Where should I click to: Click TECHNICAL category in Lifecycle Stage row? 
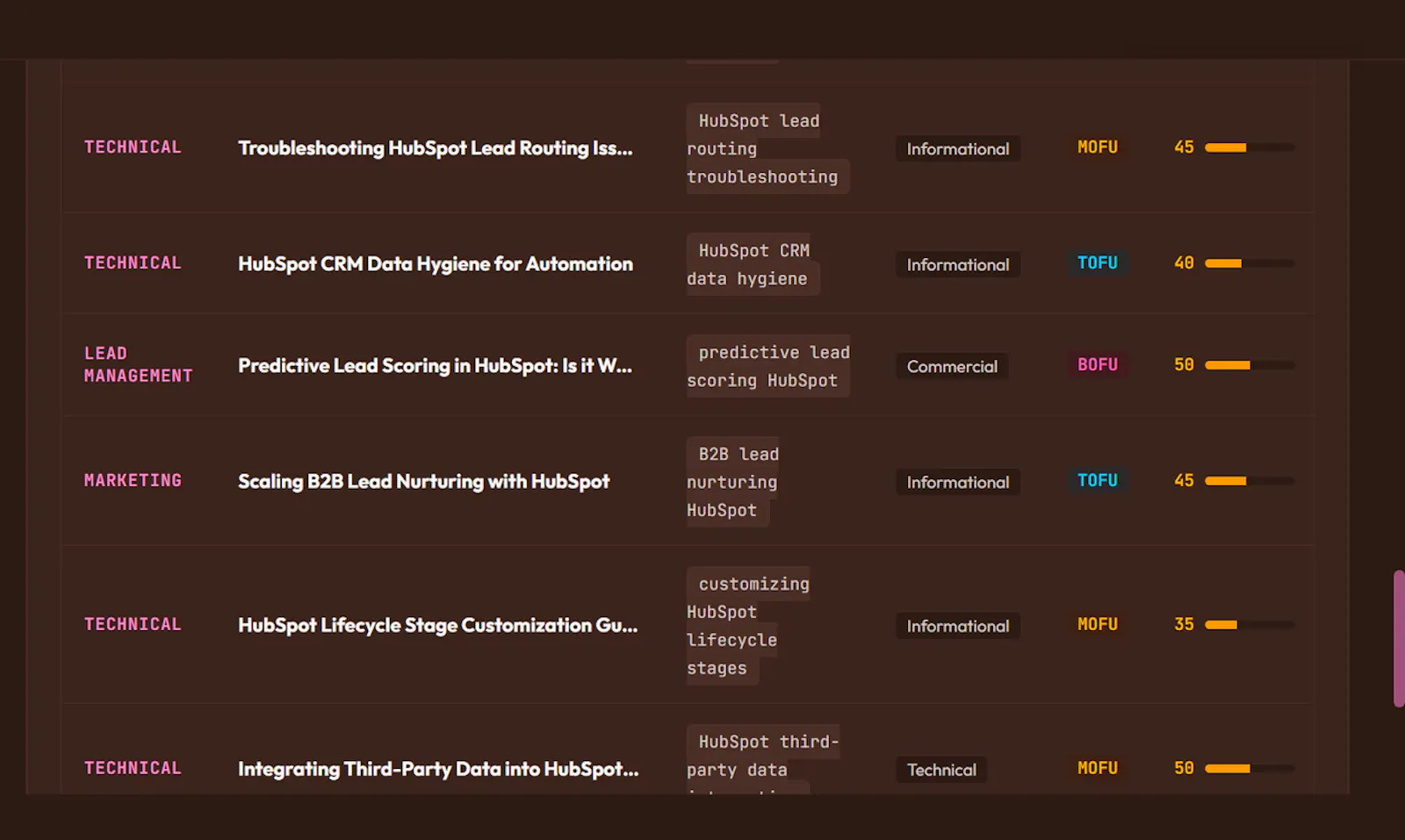coord(133,625)
